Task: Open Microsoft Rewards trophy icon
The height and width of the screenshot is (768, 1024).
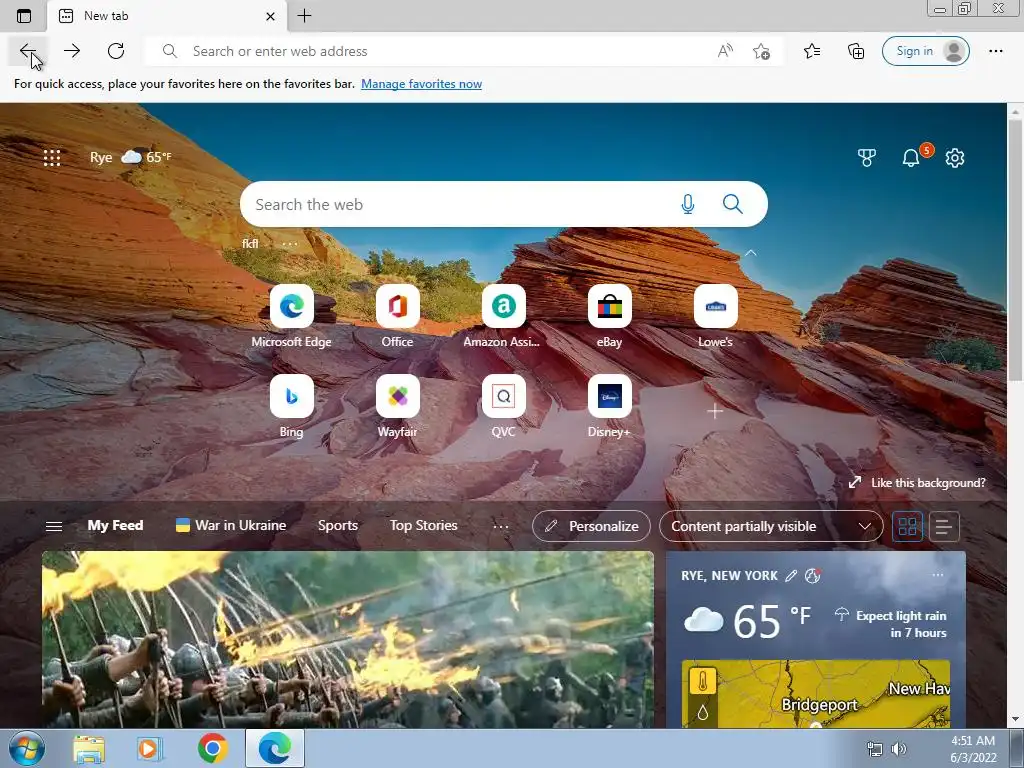Action: [867, 157]
